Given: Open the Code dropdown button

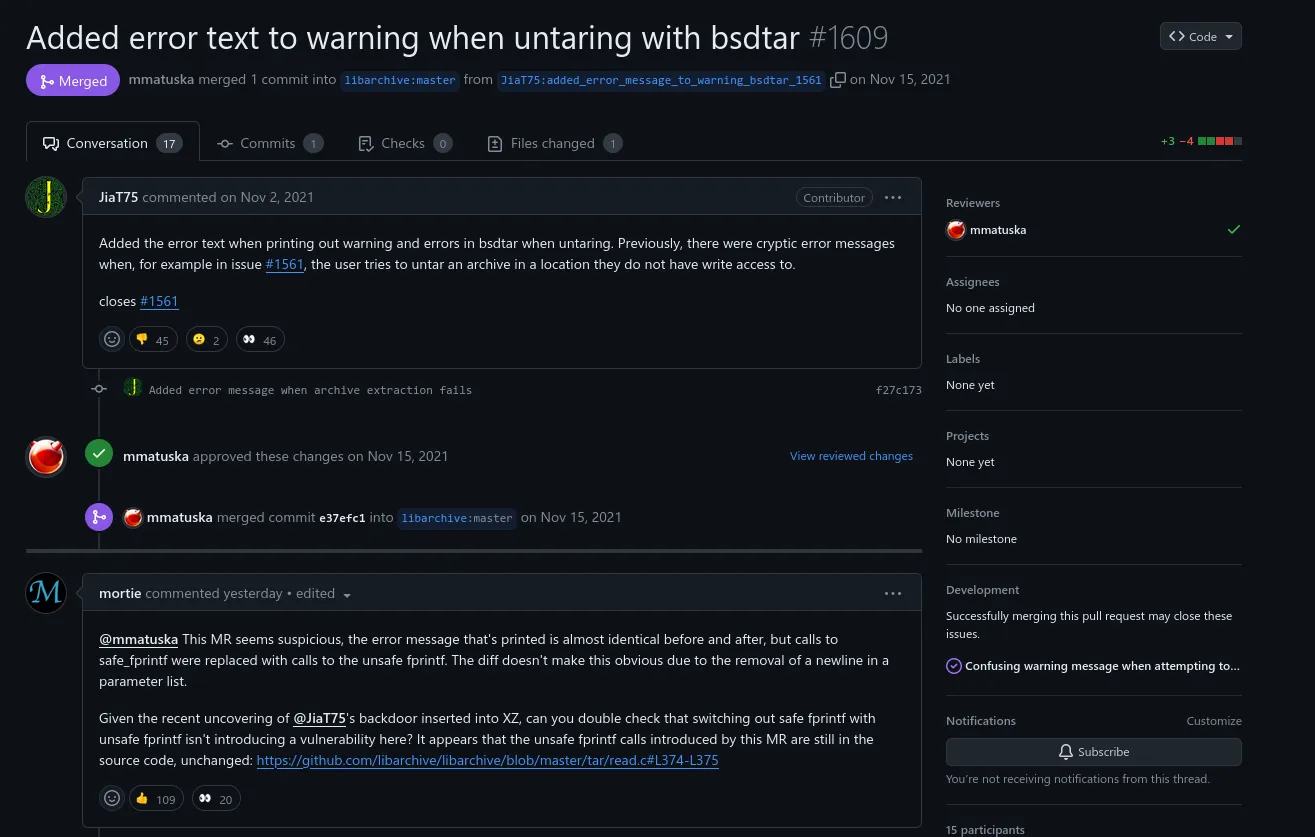Looking at the screenshot, I should click(1201, 36).
